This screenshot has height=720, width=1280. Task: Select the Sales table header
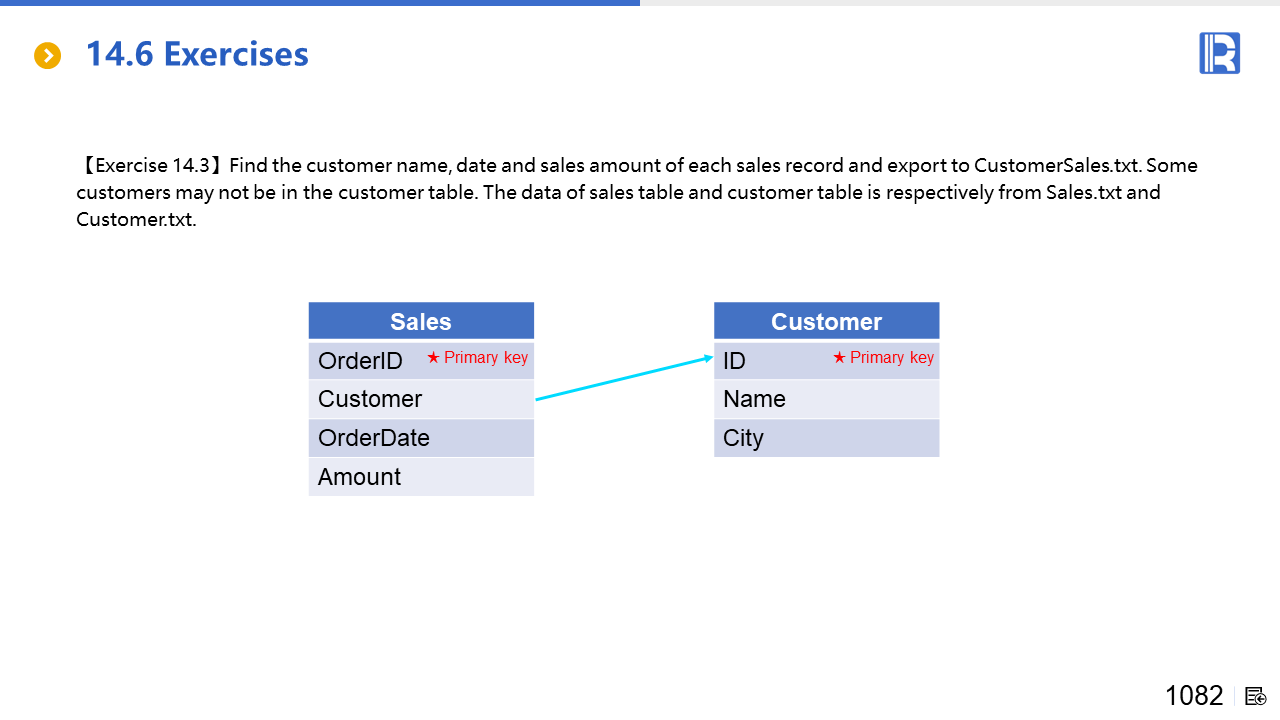click(421, 321)
